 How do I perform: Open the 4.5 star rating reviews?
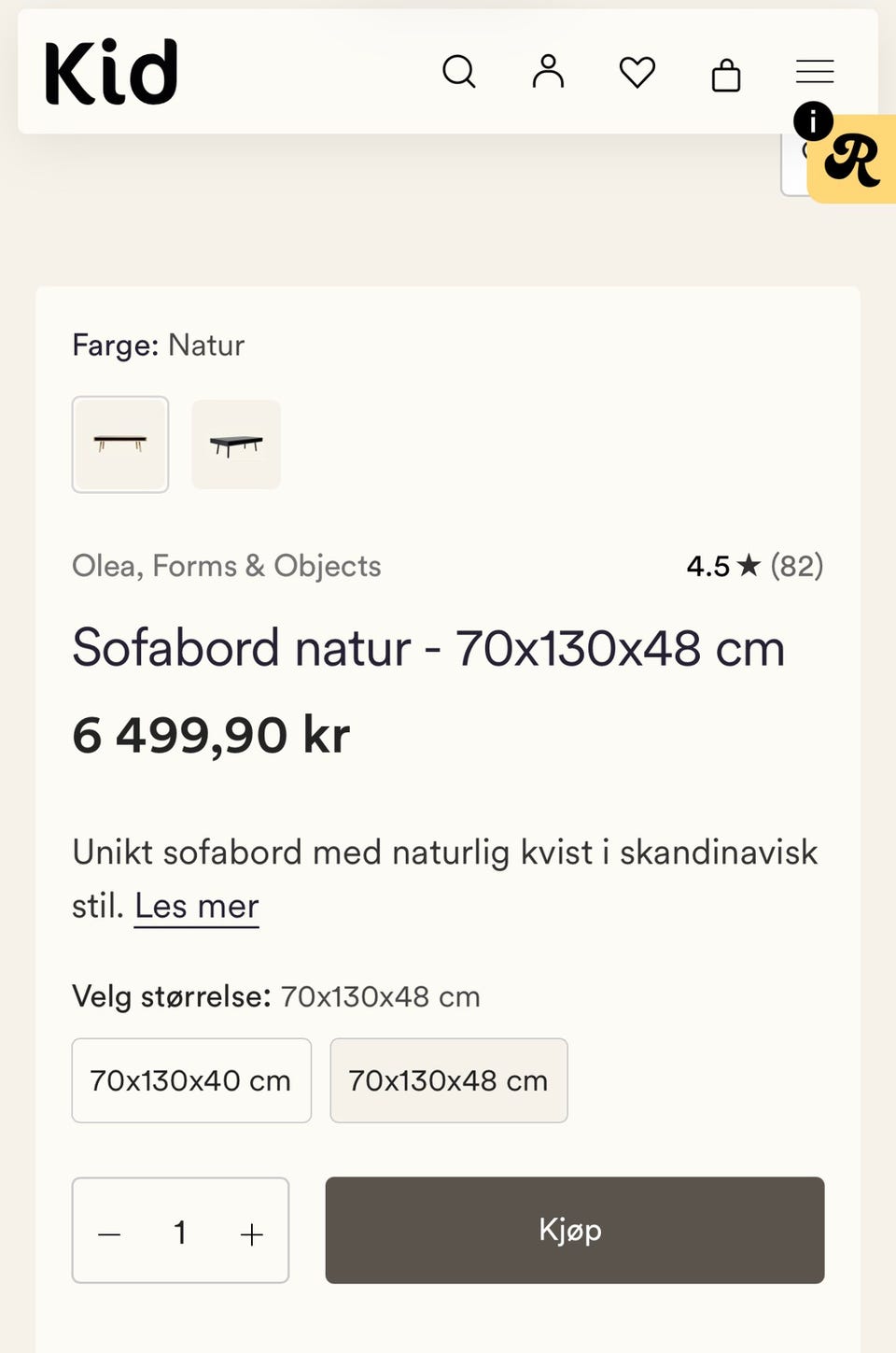pos(755,566)
